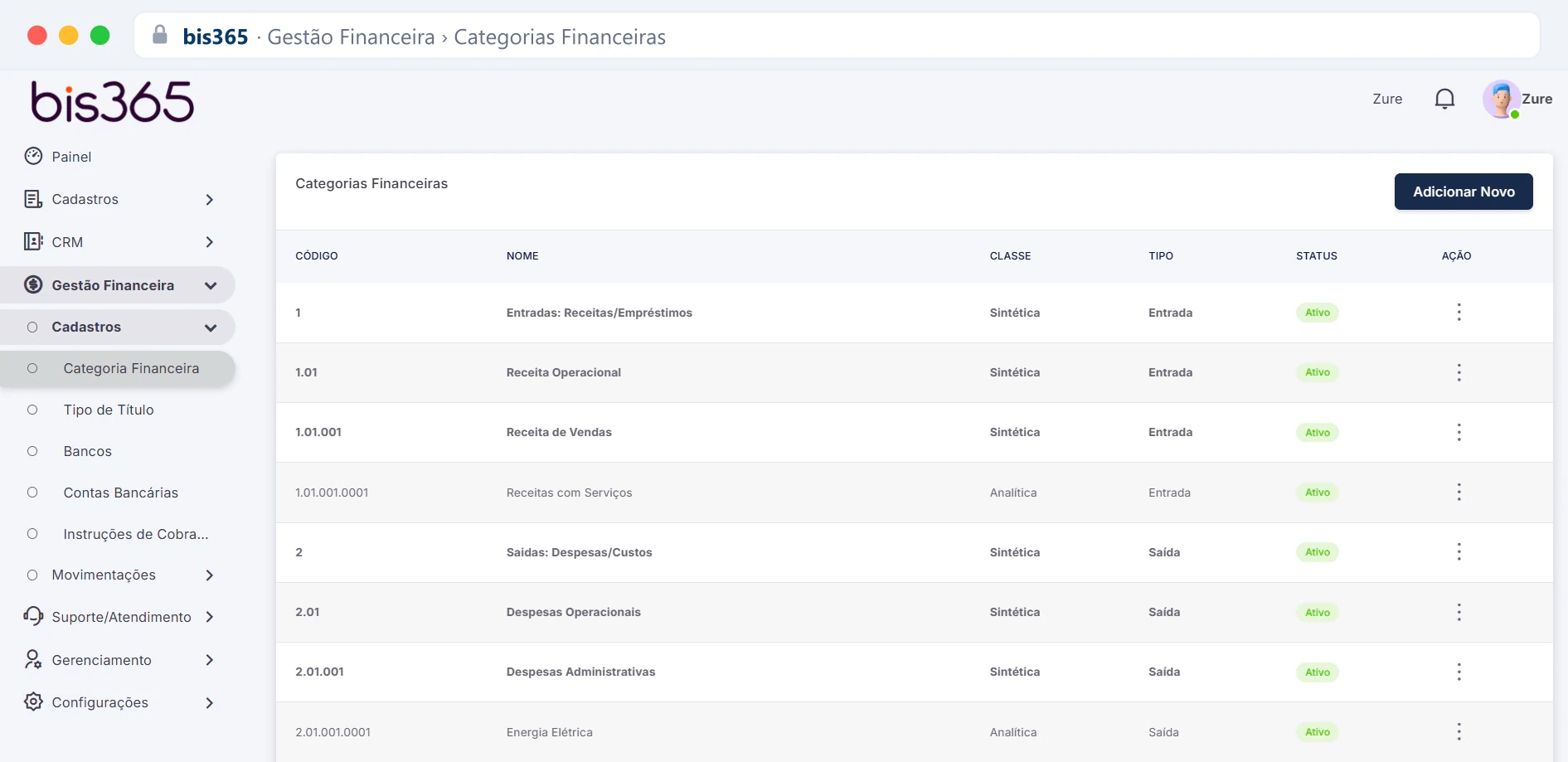
Task: Click the Adicionar Novo button
Action: click(x=1464, y=192)
